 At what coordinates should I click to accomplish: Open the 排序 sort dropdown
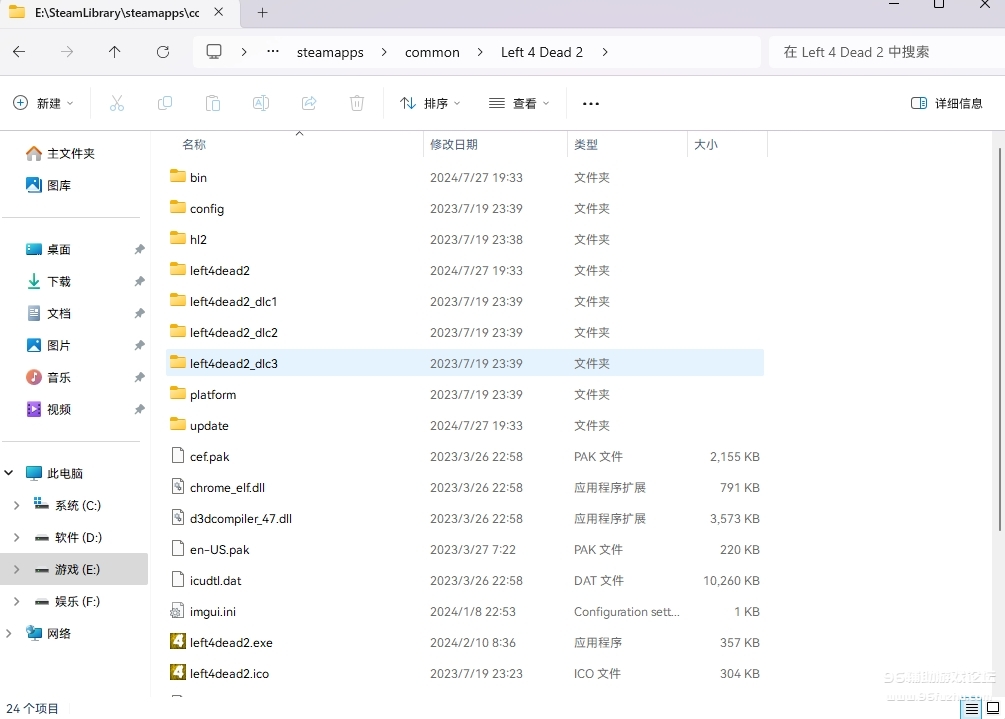[430, 103]
